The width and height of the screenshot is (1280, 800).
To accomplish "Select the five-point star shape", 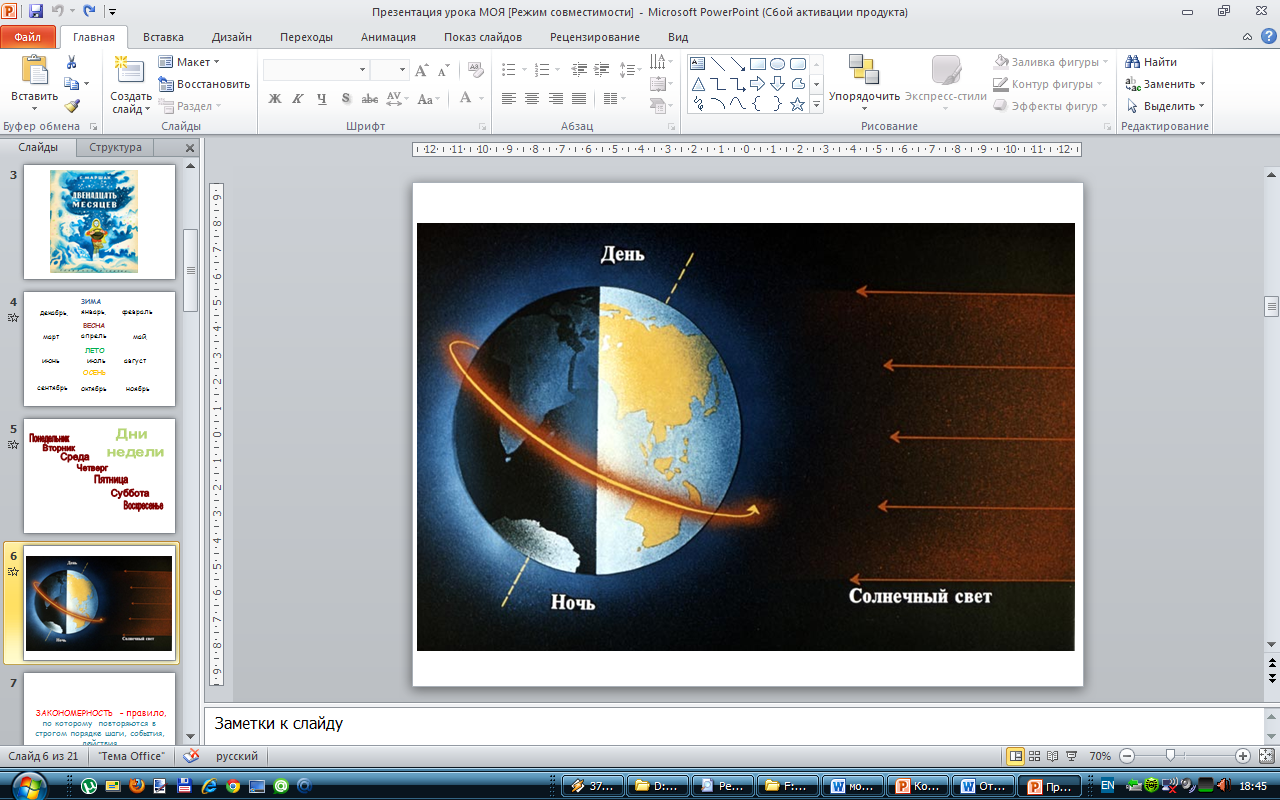I will [x=797, y=103].
